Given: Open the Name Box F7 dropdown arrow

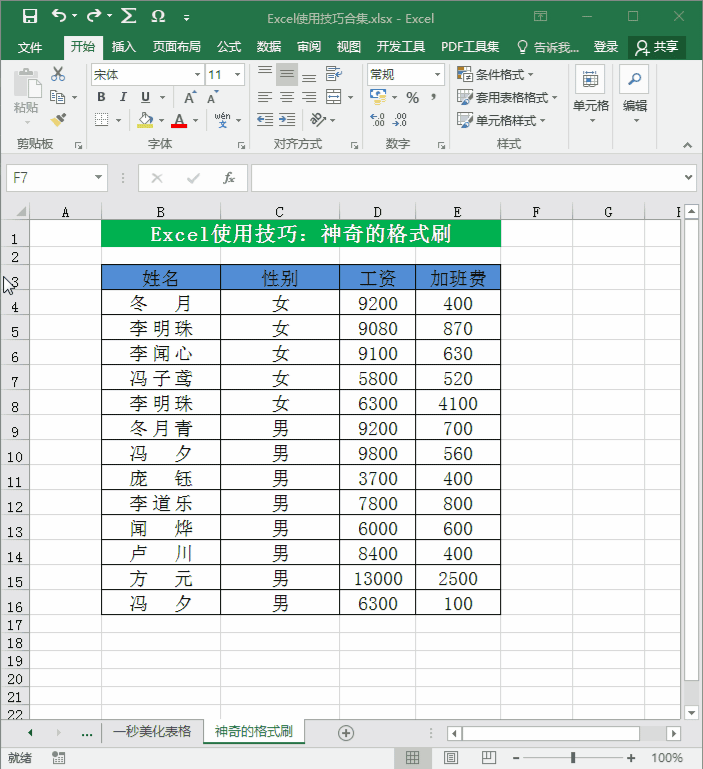Looking at the screenshot, I should 98,177.
